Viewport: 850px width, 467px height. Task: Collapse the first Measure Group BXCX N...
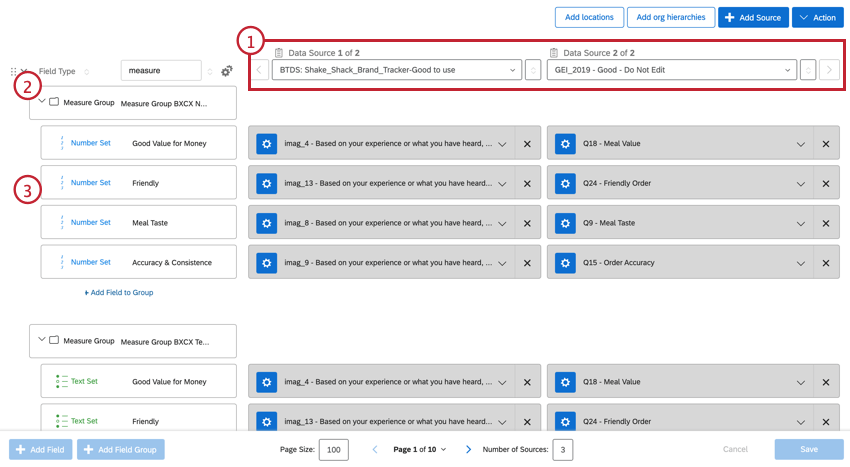(41, 102)
